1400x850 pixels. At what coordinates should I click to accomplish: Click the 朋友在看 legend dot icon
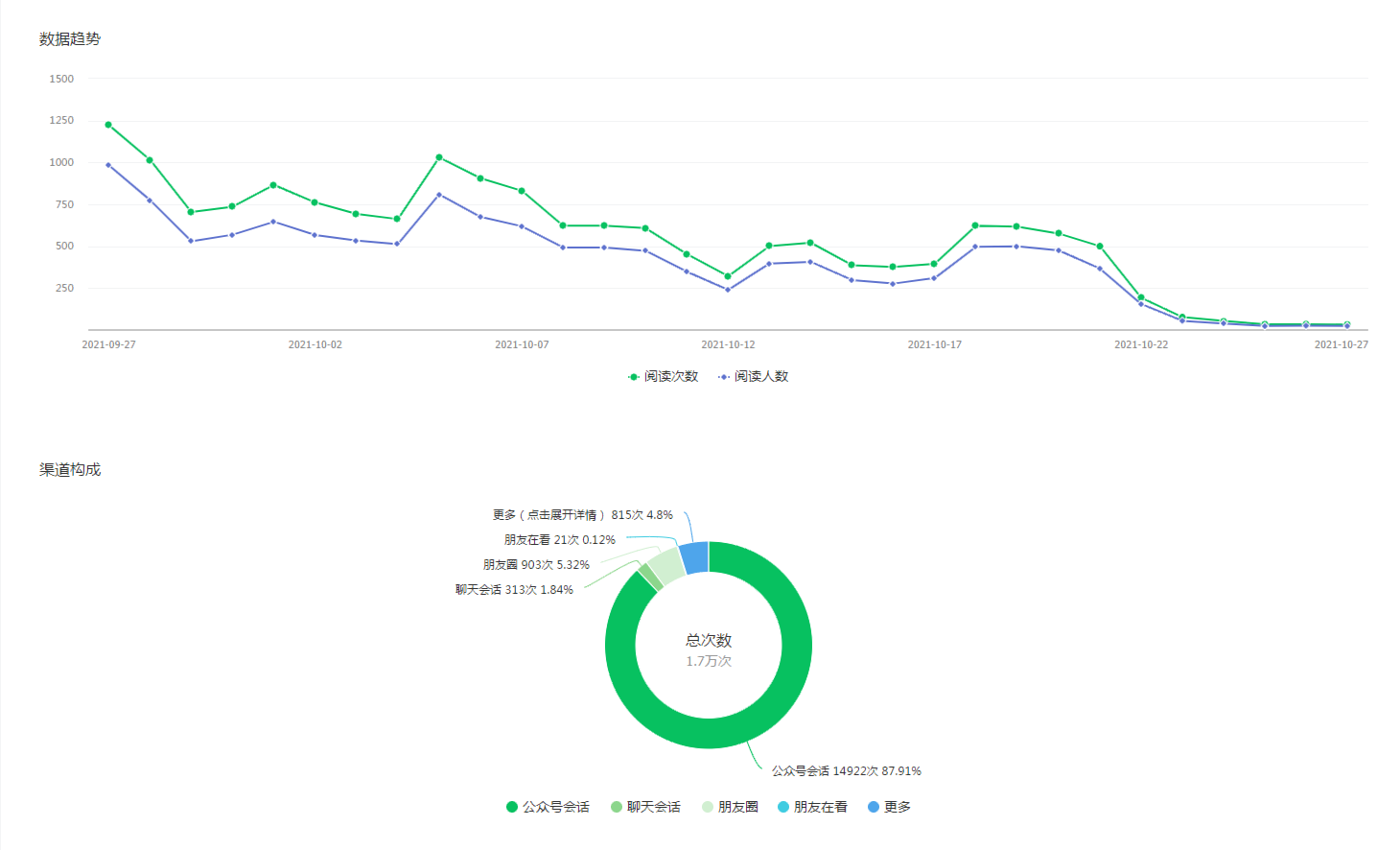pos(783,807)
